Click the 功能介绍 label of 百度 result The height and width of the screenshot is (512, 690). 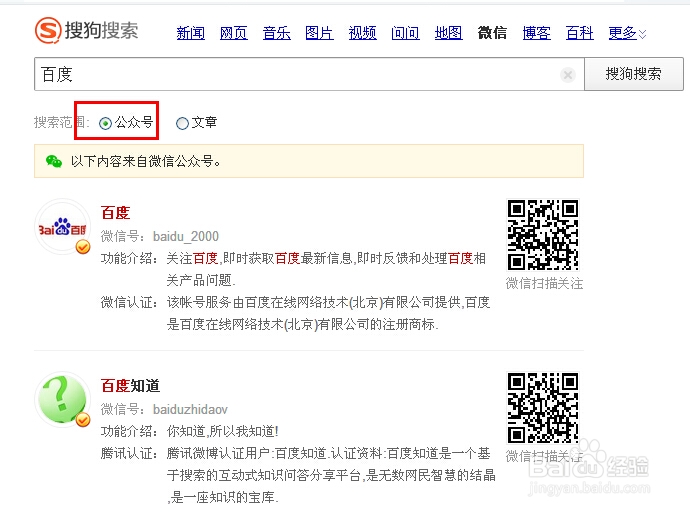click(129, 258)
